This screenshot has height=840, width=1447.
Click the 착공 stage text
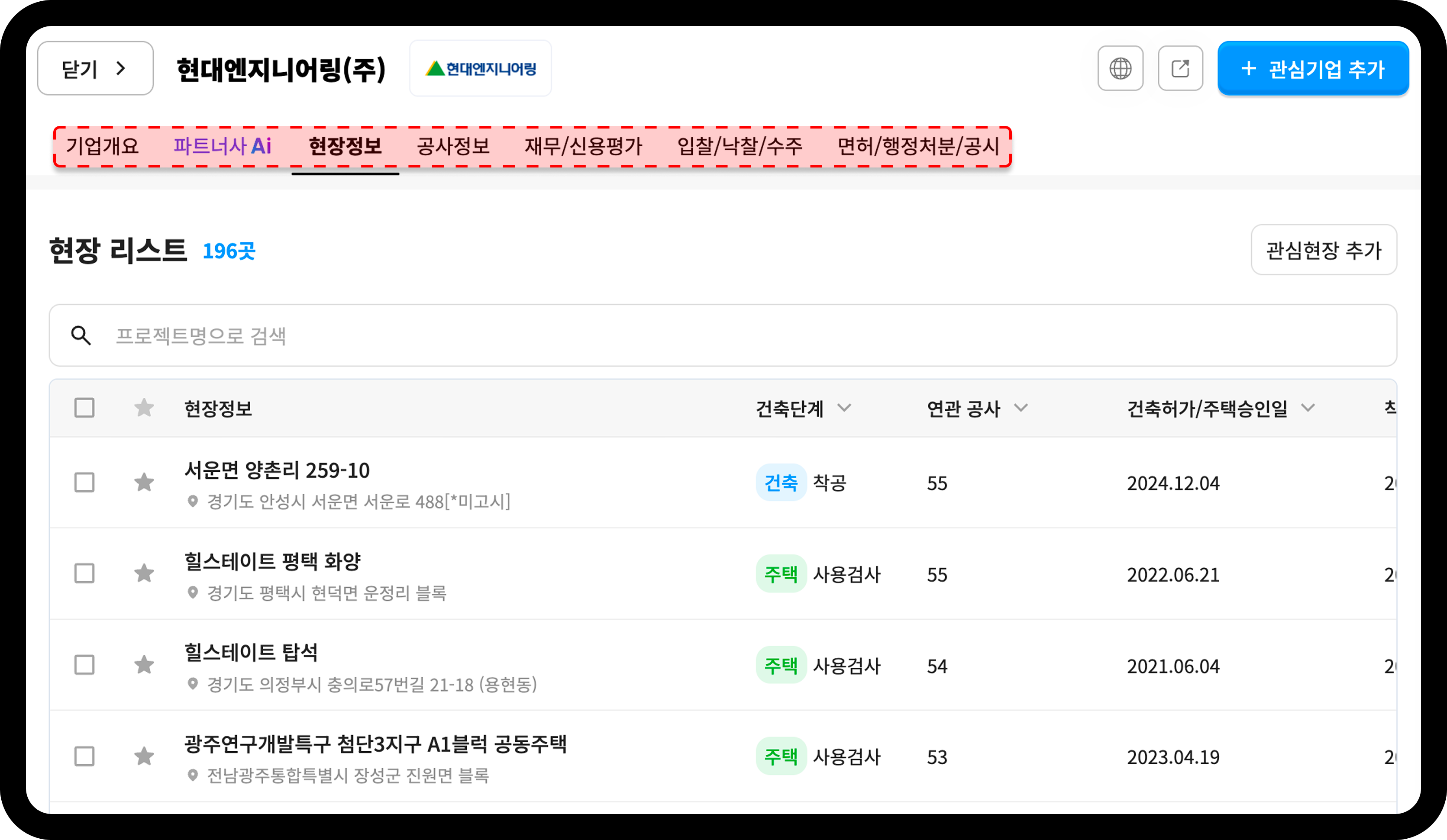pyautogui.click(x=830, y=483)
